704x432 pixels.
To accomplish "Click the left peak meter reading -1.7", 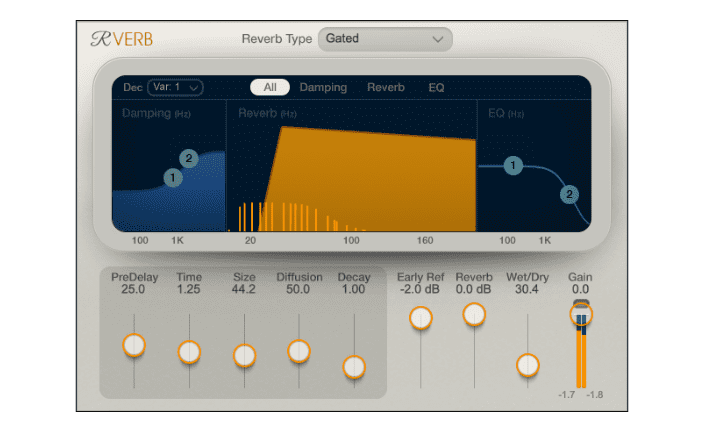I will [566, 395].
